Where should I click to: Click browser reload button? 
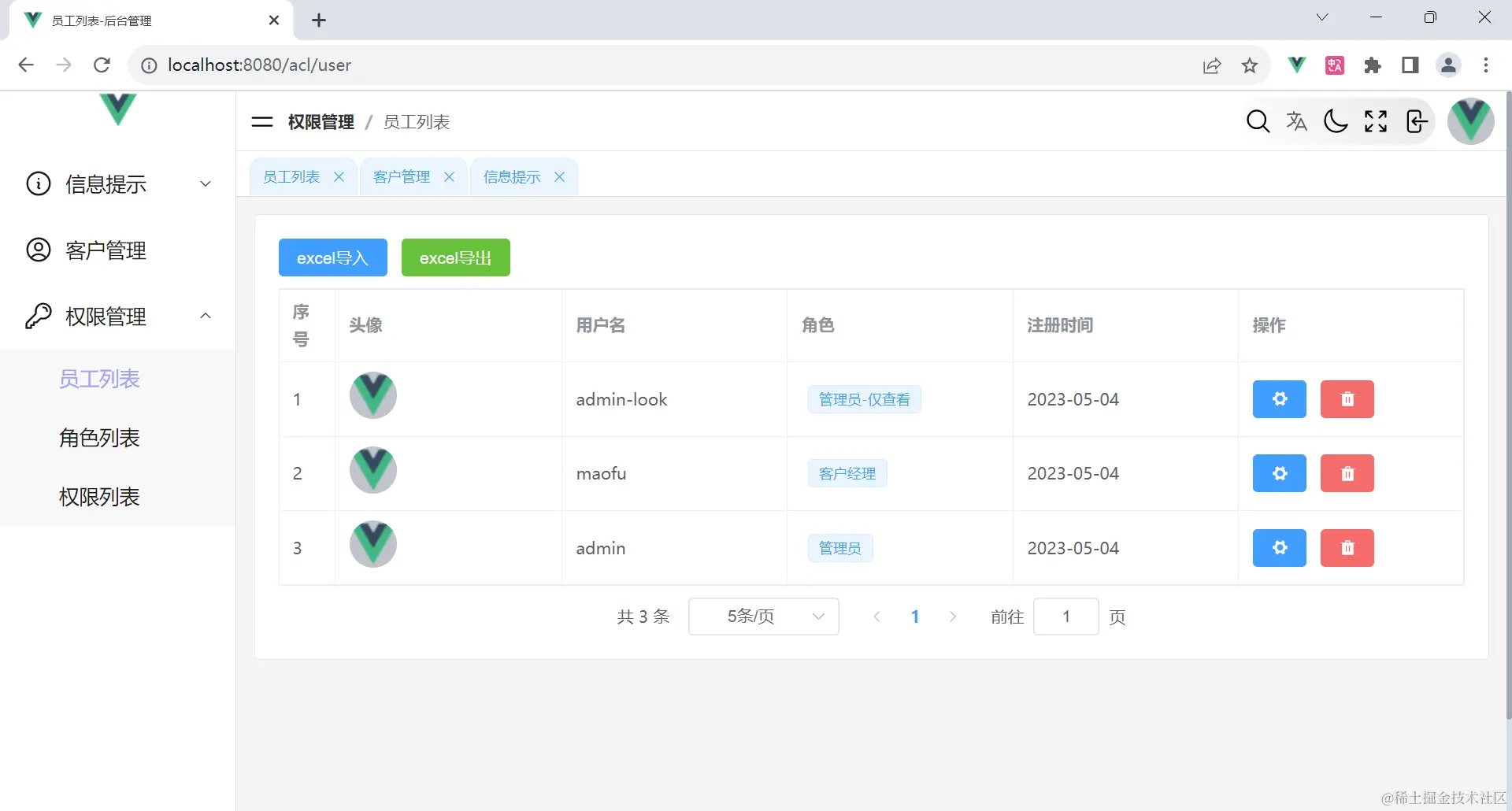[x=102, y=65]
